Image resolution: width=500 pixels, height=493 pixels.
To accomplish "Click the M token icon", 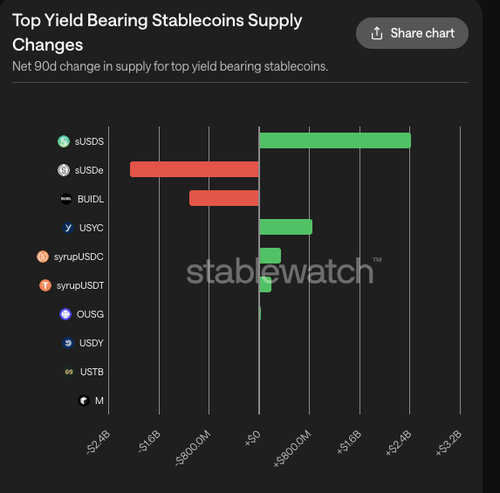I will 84,400.
